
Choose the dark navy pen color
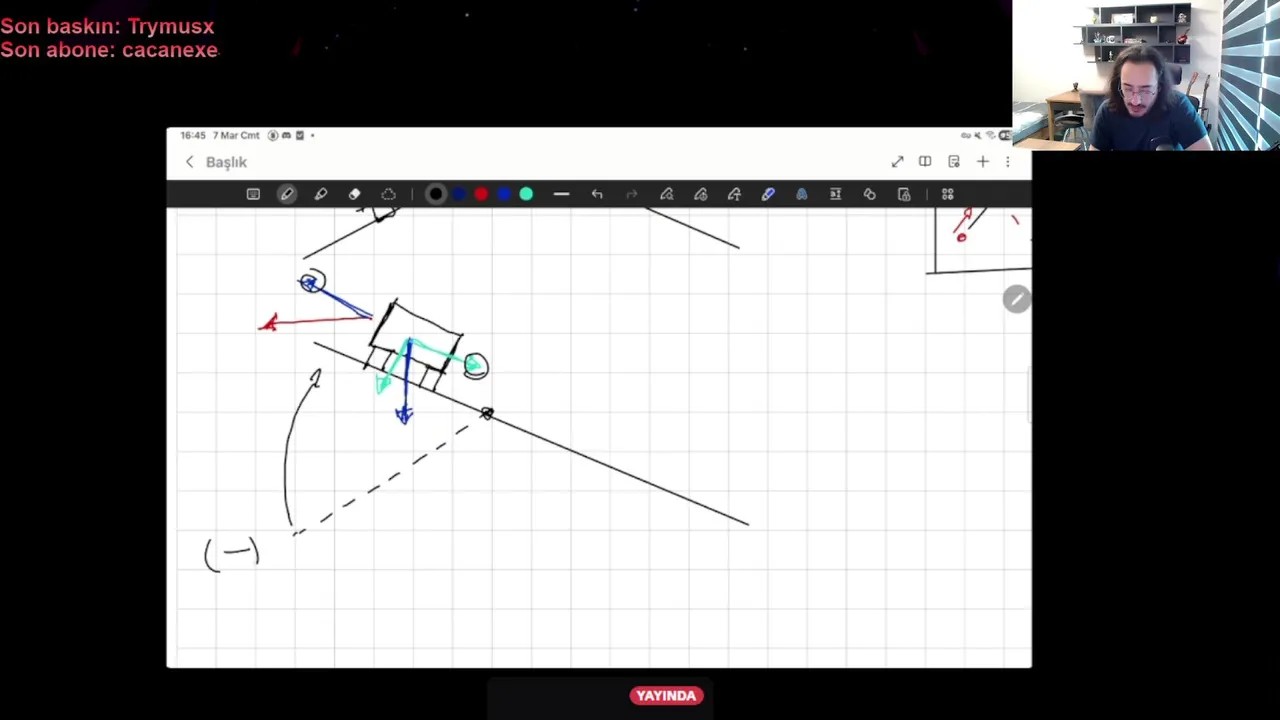click(459, 194)
